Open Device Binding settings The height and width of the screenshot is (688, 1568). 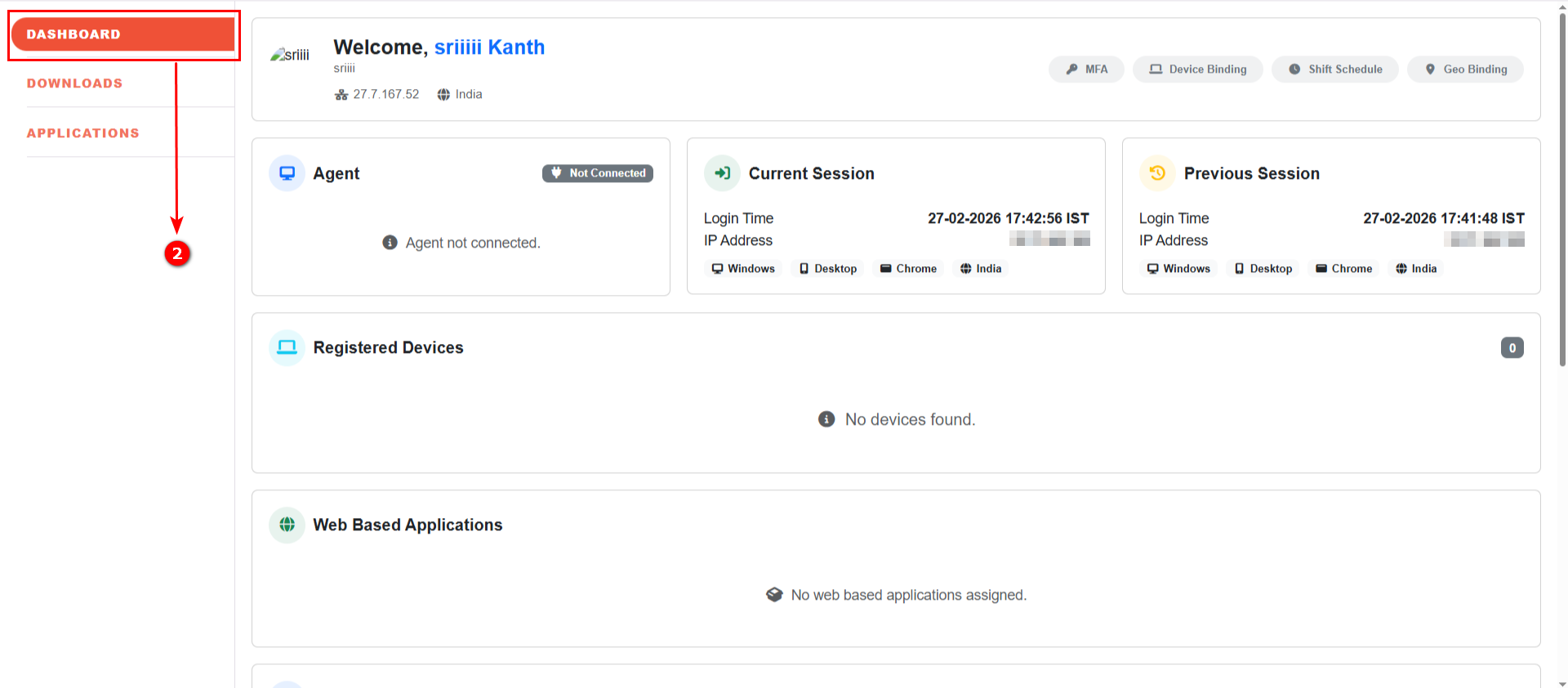(x=1197, y=69)
